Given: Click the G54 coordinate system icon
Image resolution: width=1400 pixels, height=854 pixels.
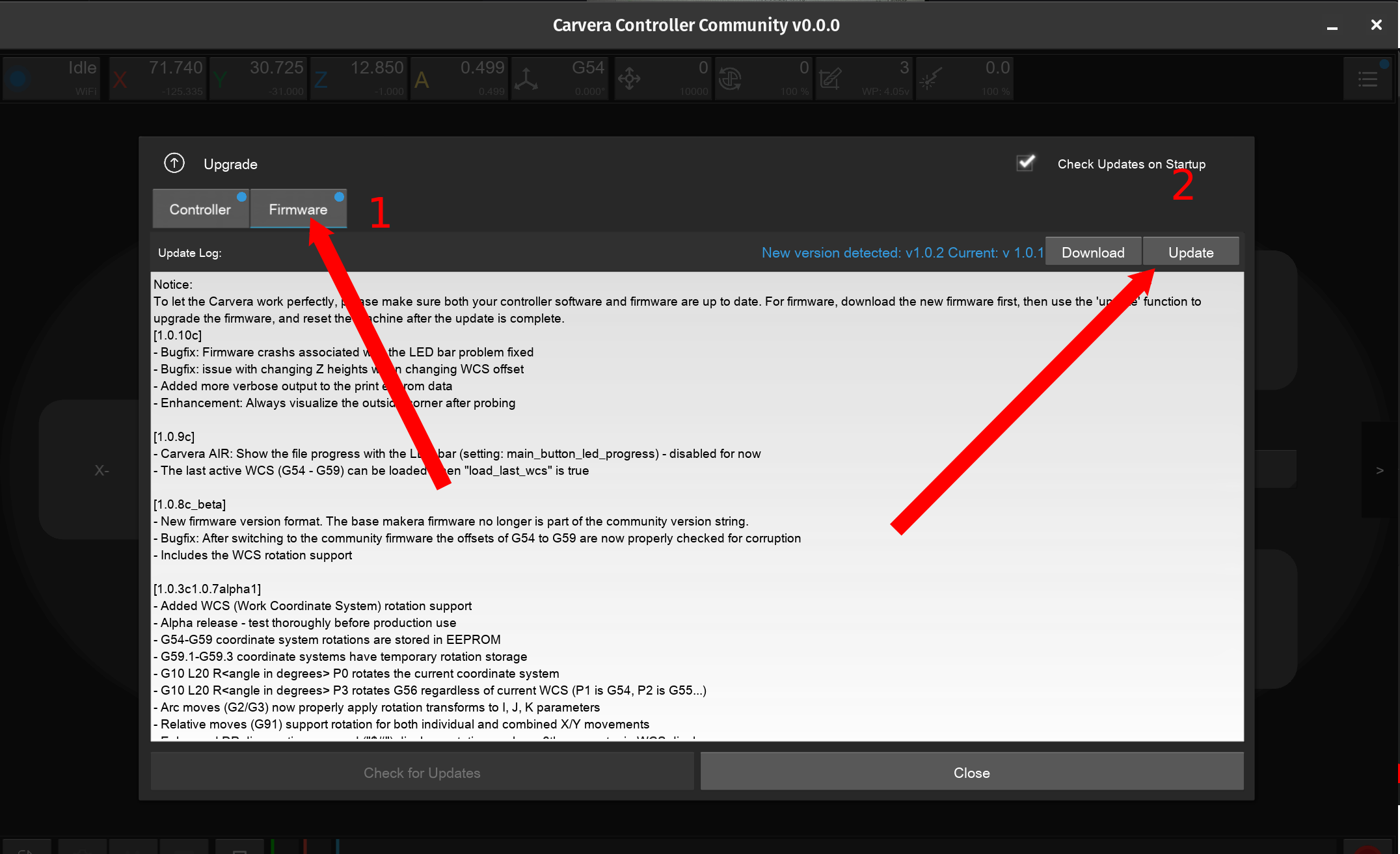Looking at the screenshot, I should [x=526, y=79].
